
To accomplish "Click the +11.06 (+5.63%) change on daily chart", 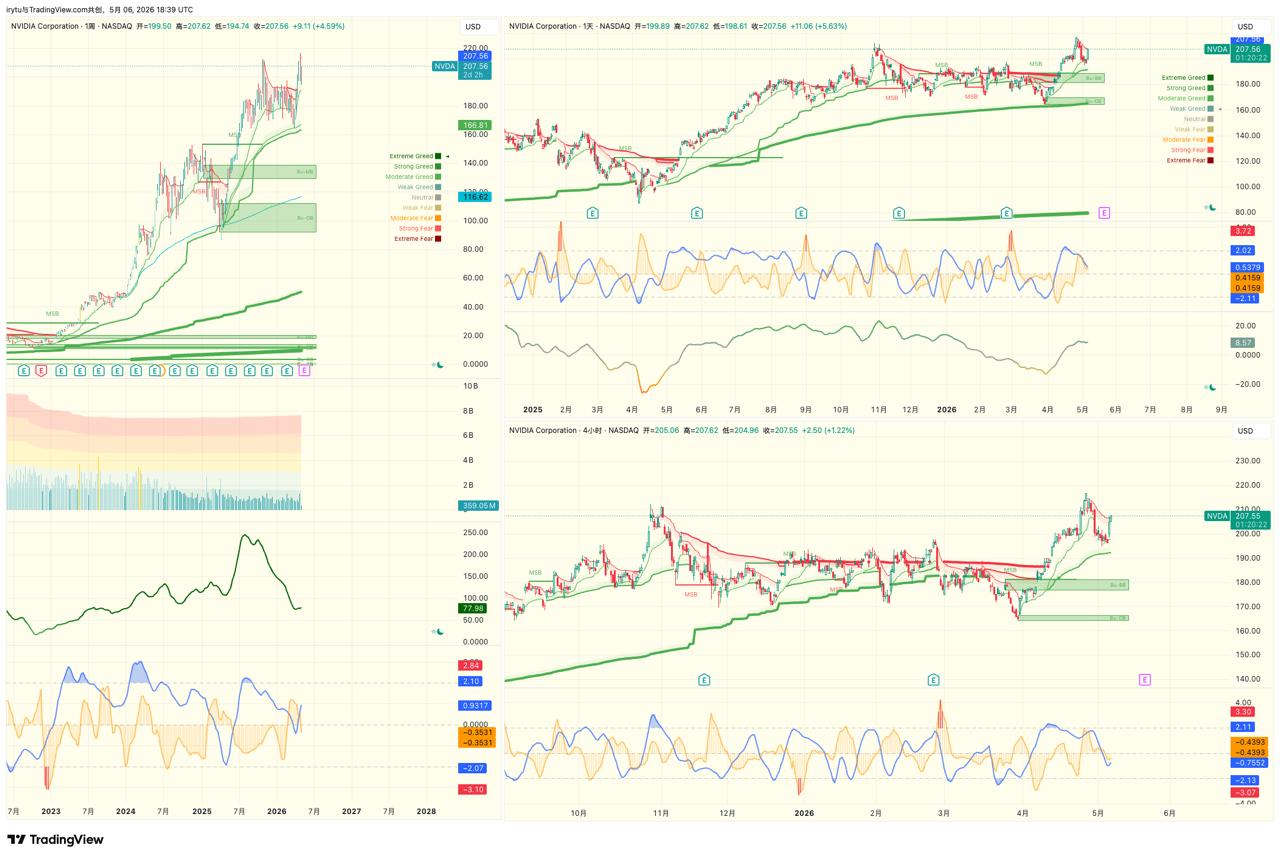I will 819,26.
